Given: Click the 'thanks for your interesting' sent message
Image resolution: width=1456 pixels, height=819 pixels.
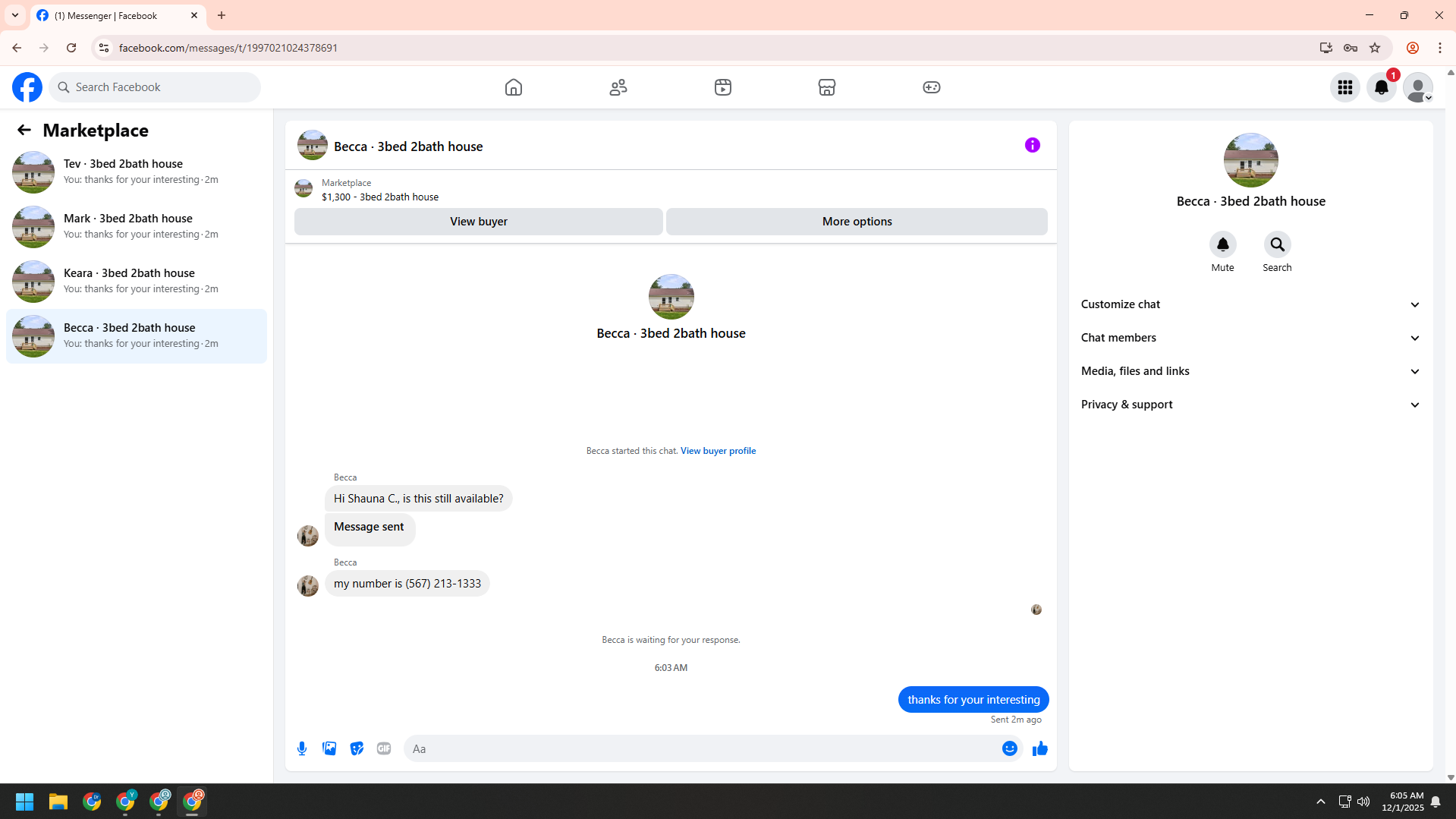Looking at the screenshot, I should click(x=973, y=700).
